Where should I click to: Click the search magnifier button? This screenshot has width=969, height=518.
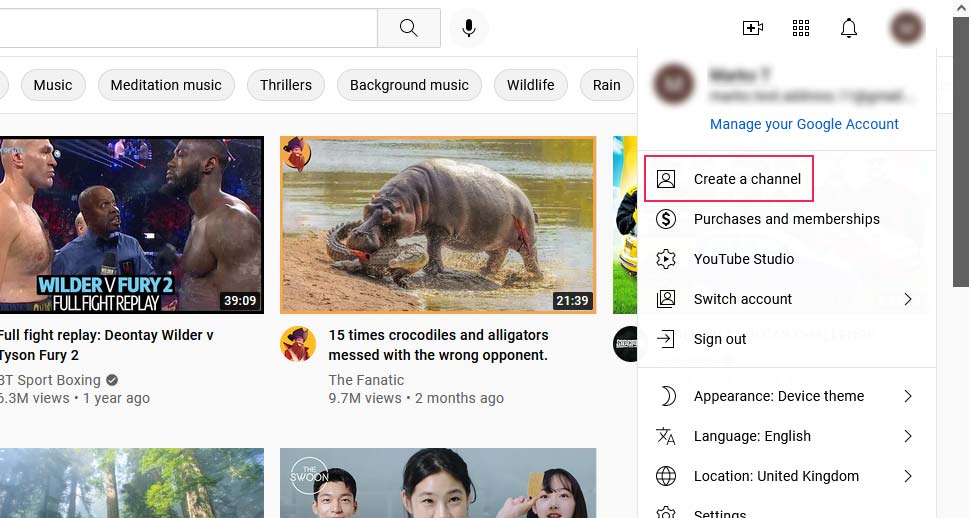tap(408, 28)
